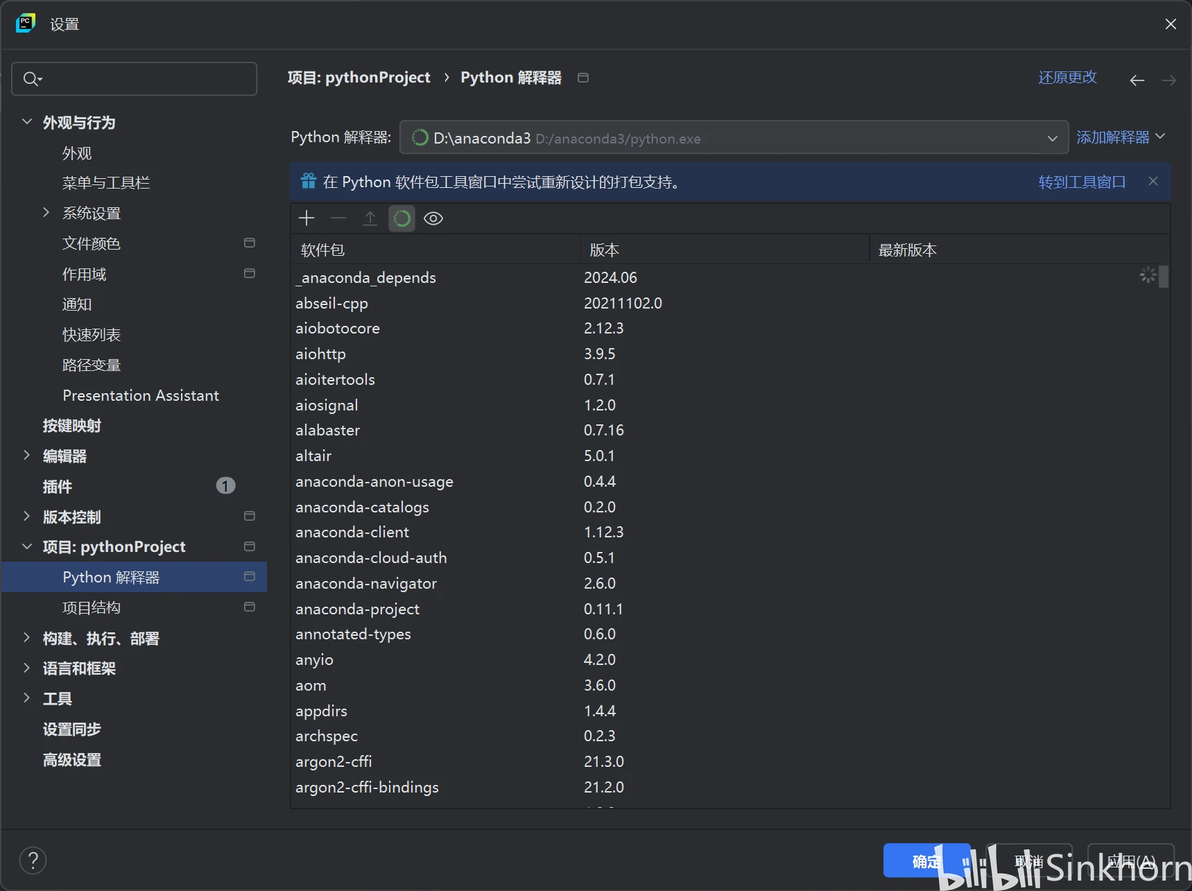This screenshot has height=891, width=1192.
Task: Click the 还原更改 link
Action: pos(1067,78)
